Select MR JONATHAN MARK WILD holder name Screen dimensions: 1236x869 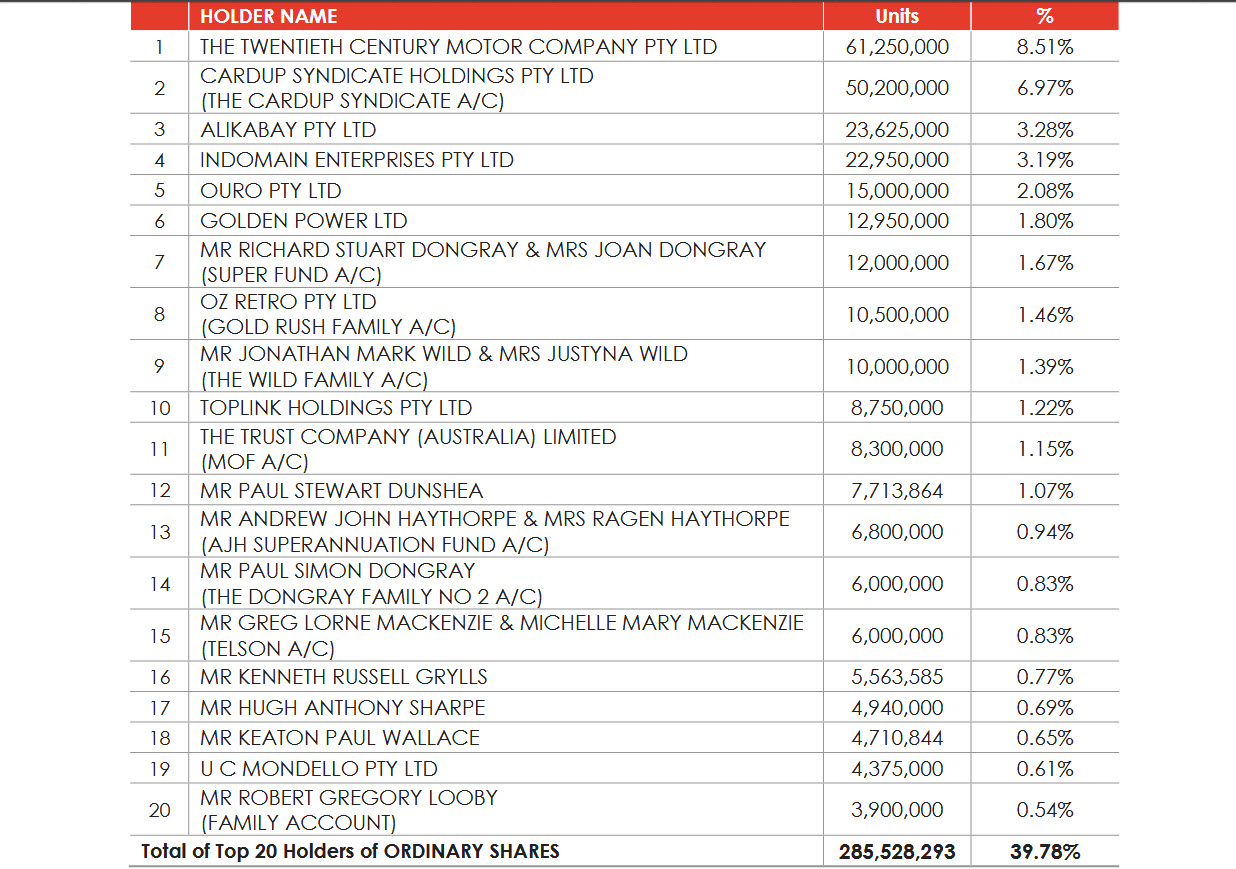click(444, 354)
